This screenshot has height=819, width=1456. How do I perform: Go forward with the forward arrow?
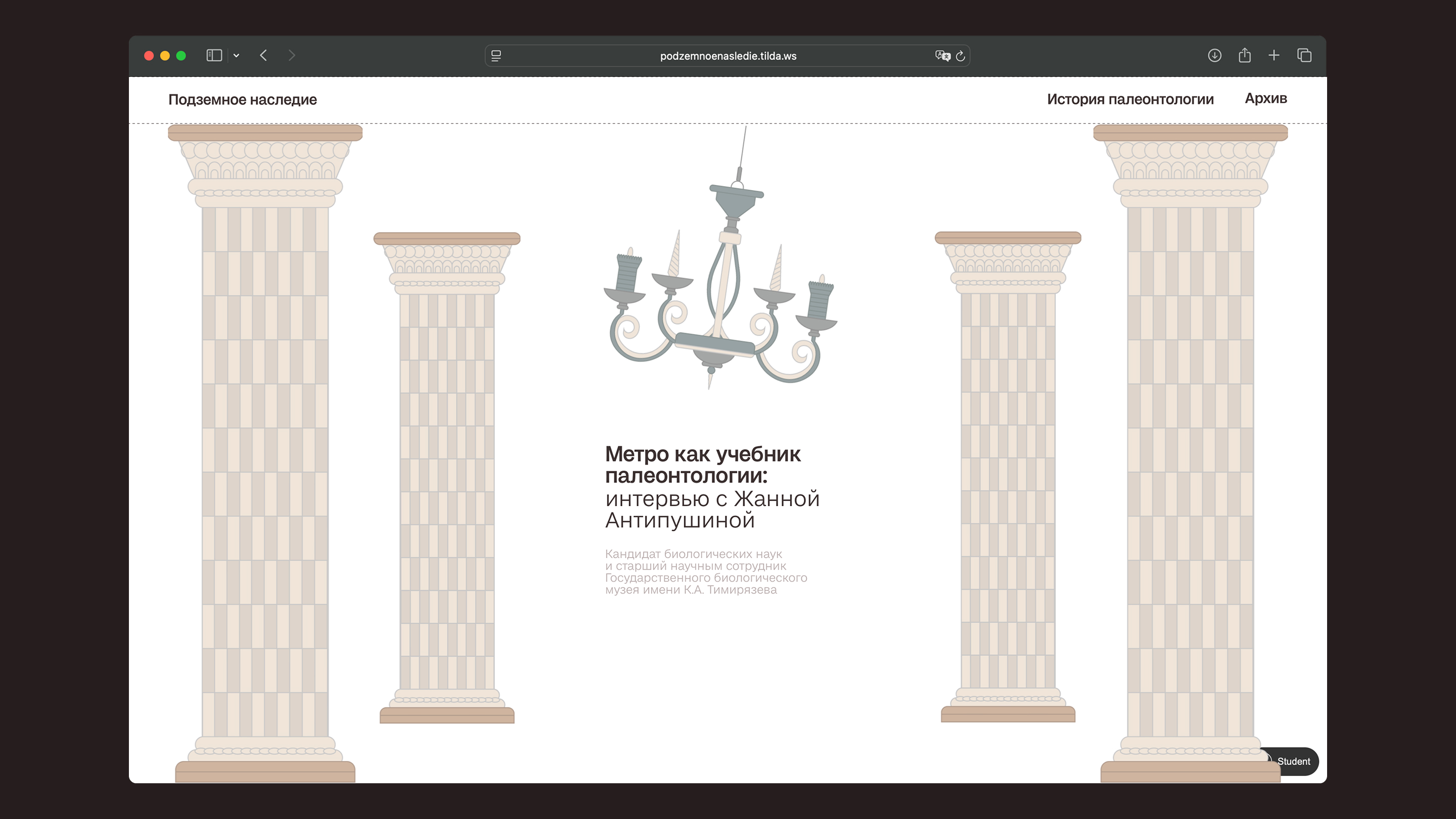point(292,56)
